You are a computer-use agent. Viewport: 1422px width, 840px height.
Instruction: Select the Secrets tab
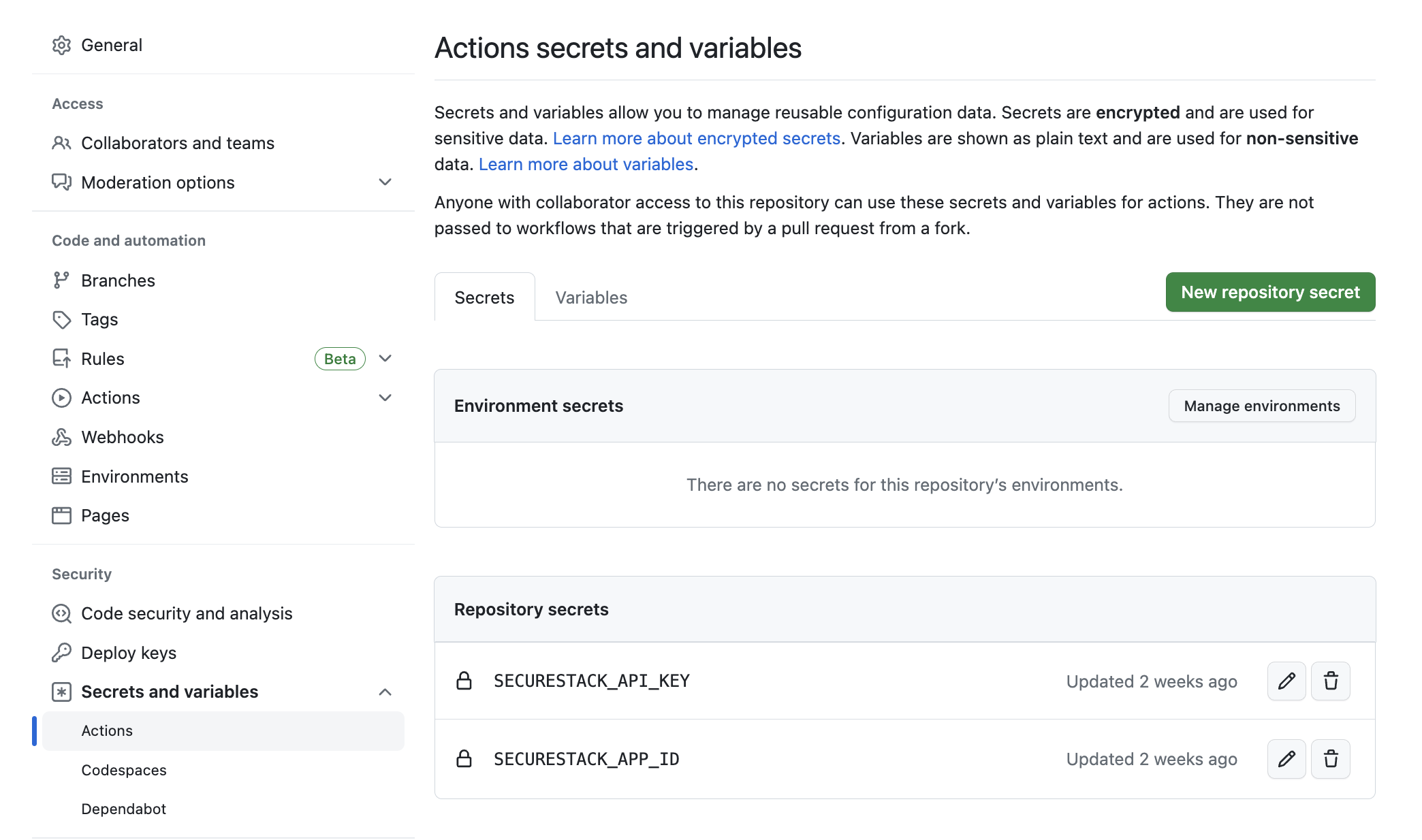click(x=484, y=297)
